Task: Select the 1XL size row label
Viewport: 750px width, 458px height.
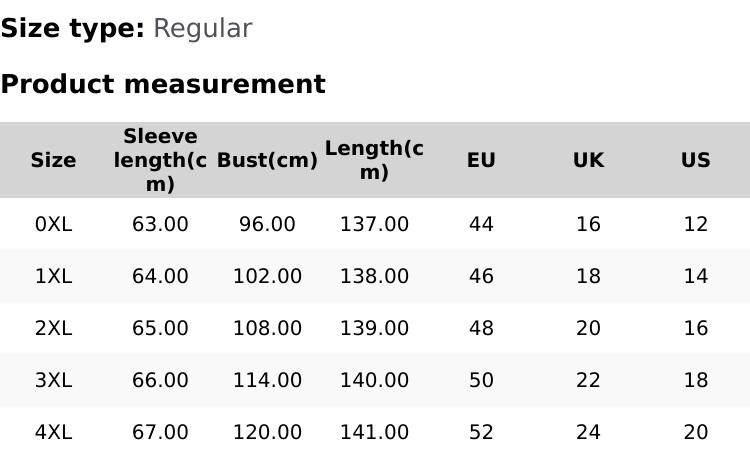Action: pos(53,276)
